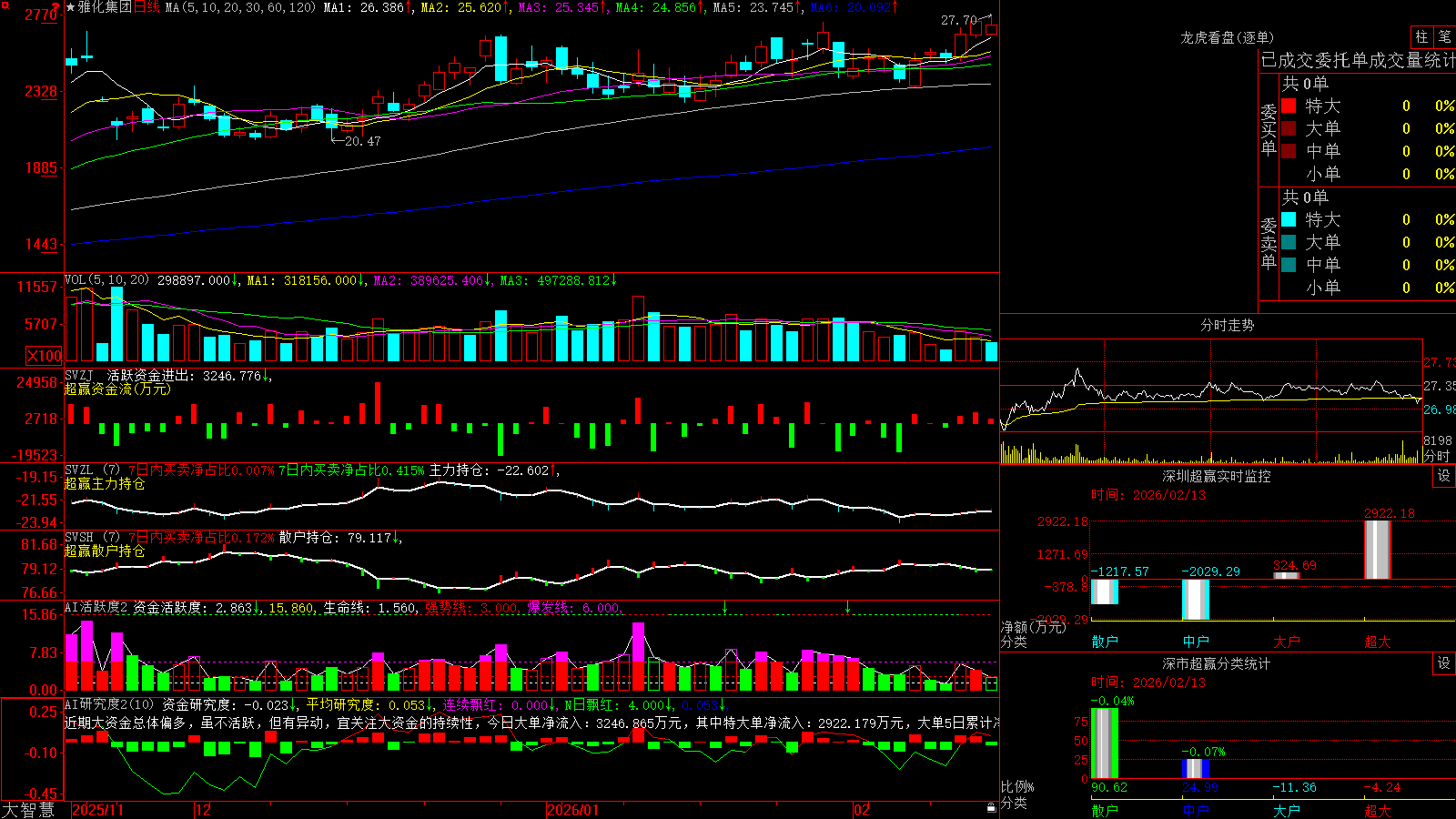Click the SVZJ indicator name
The height and width of the screenshot is (819, 1456).
[78, 375]
